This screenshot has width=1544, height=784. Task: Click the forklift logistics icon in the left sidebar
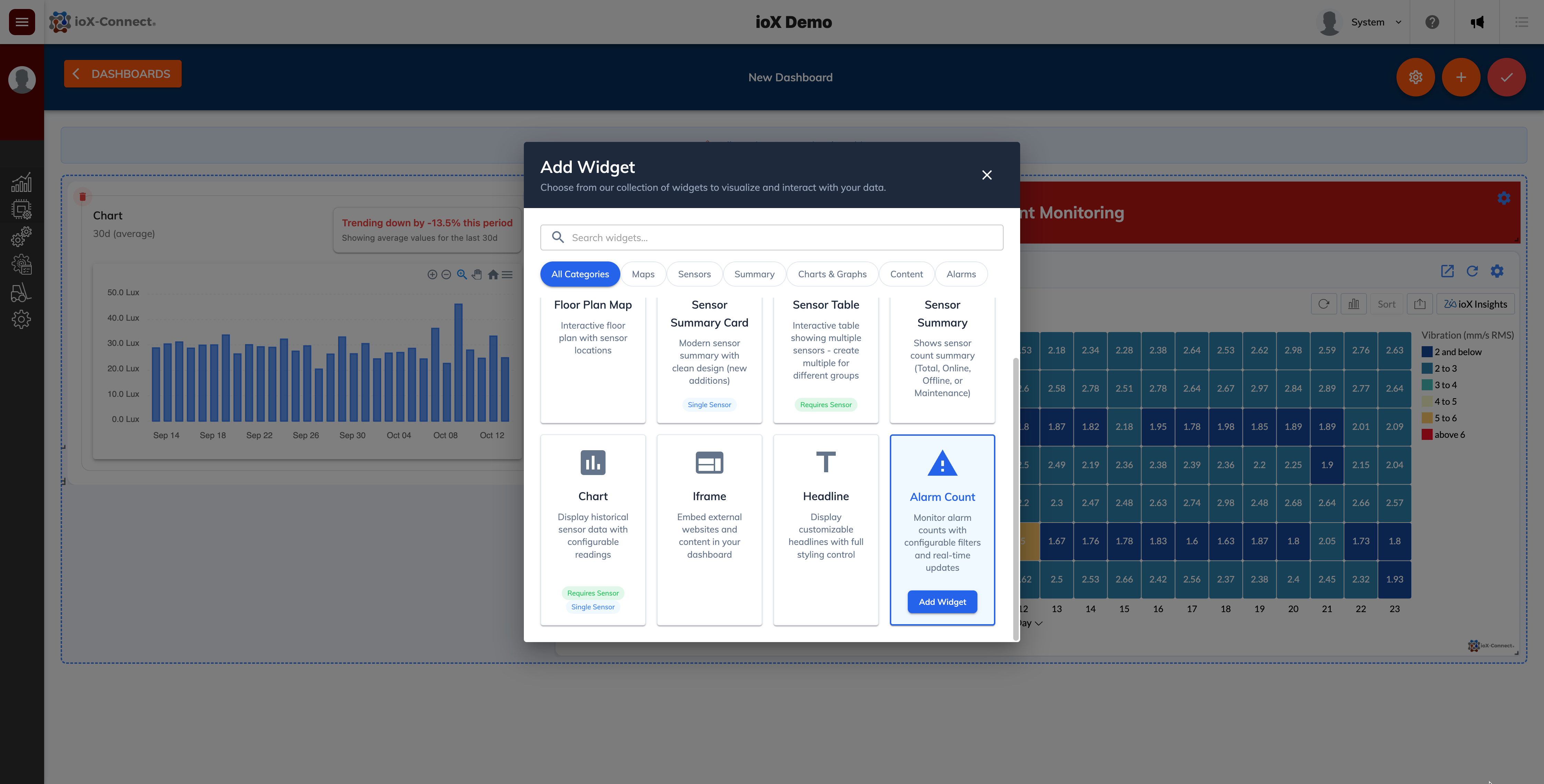[x=22, y=292]
